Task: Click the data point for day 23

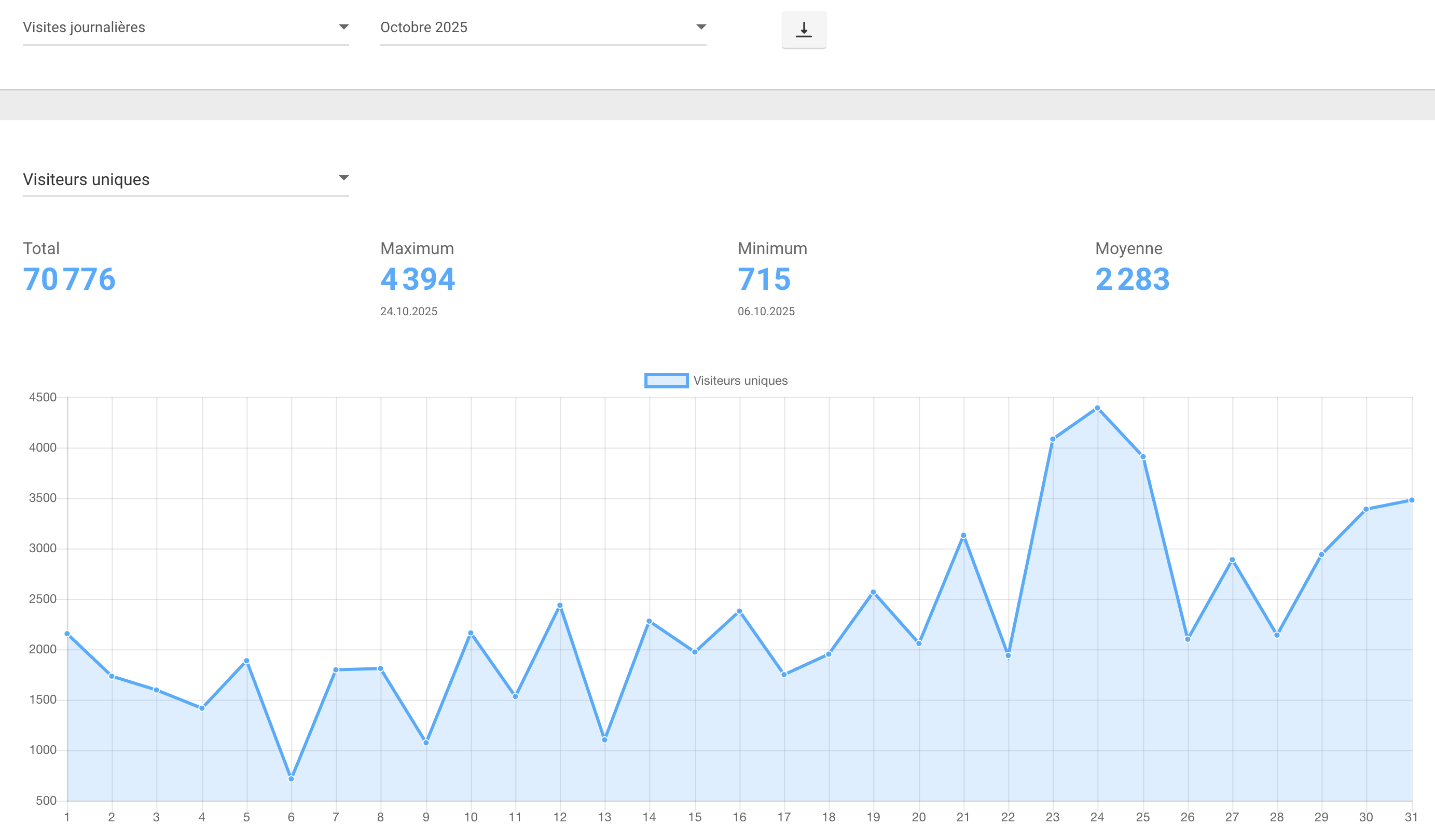Action: click(x=1052, y=439)
